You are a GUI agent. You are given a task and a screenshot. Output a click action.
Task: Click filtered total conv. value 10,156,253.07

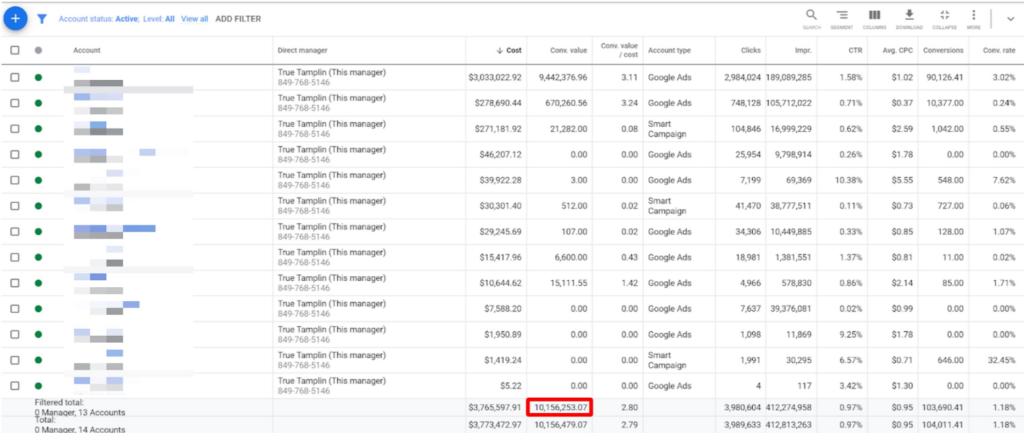pos(562,407)
